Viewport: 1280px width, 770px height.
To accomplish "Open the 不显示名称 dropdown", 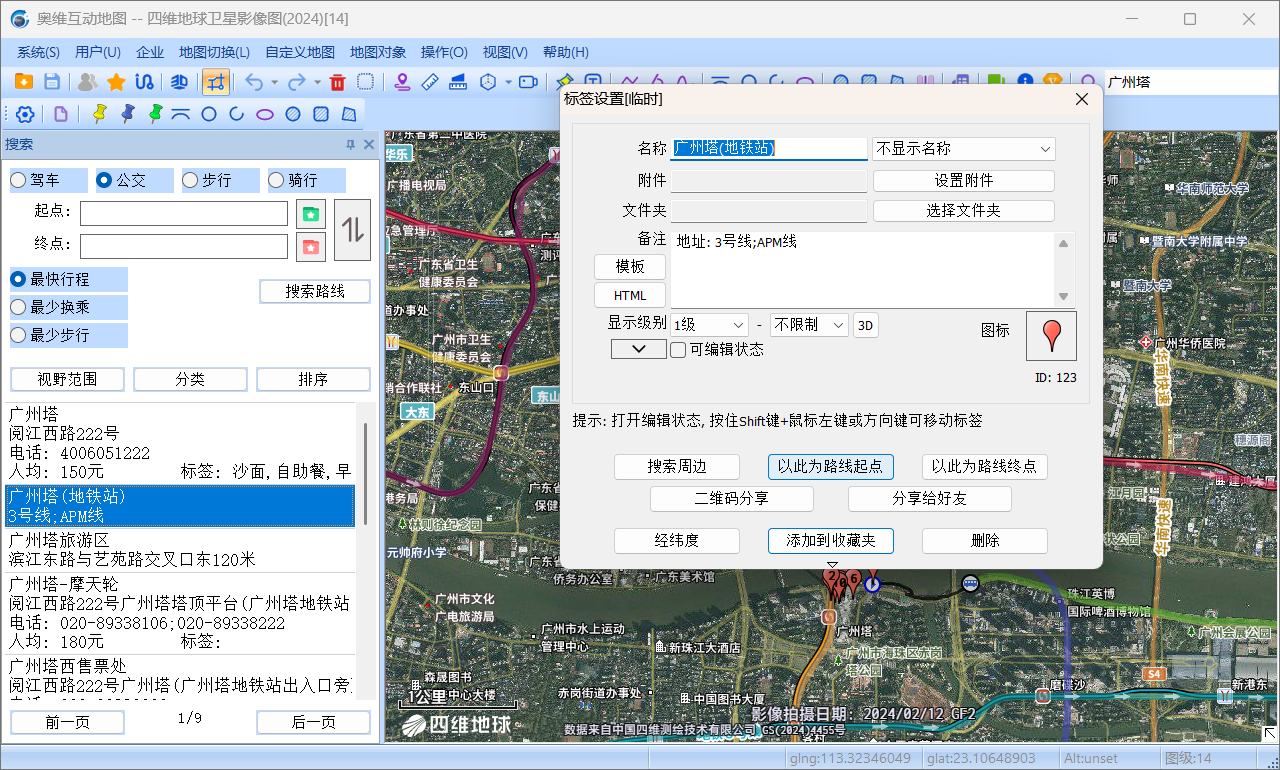I will click(x=964, y=149).
